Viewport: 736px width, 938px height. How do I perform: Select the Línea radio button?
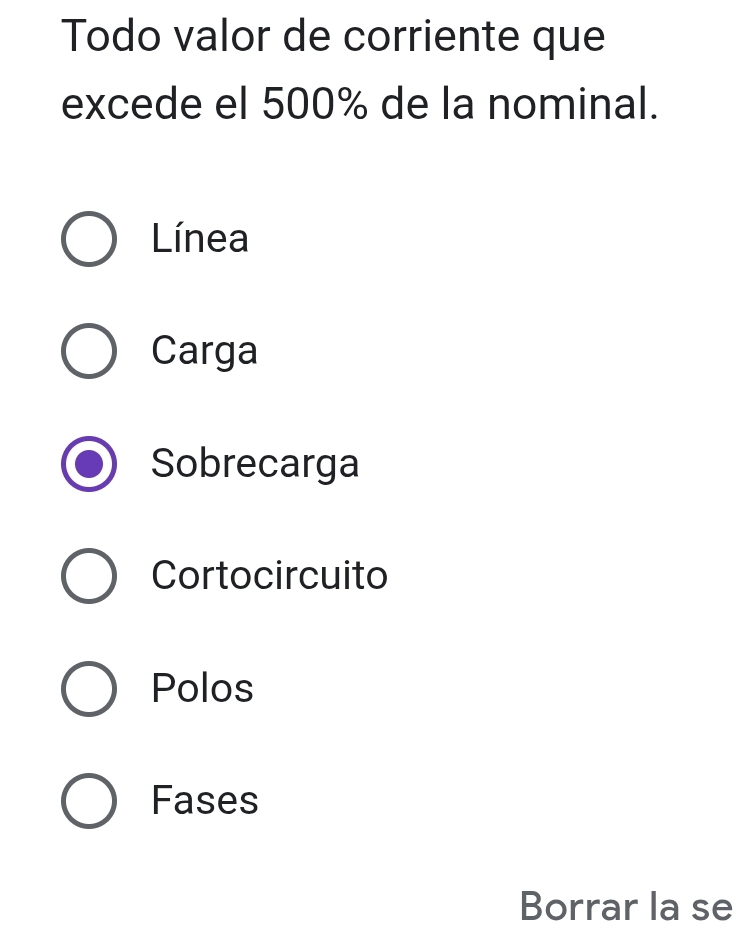(89, 240)
